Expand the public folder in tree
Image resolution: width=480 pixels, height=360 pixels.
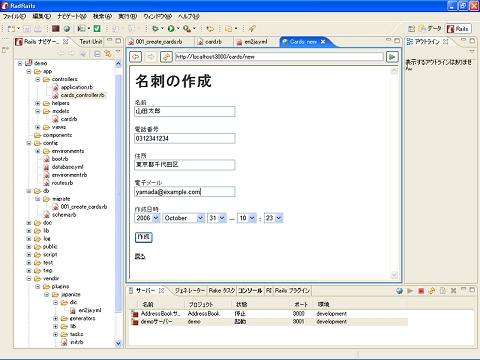pos(29,247)
